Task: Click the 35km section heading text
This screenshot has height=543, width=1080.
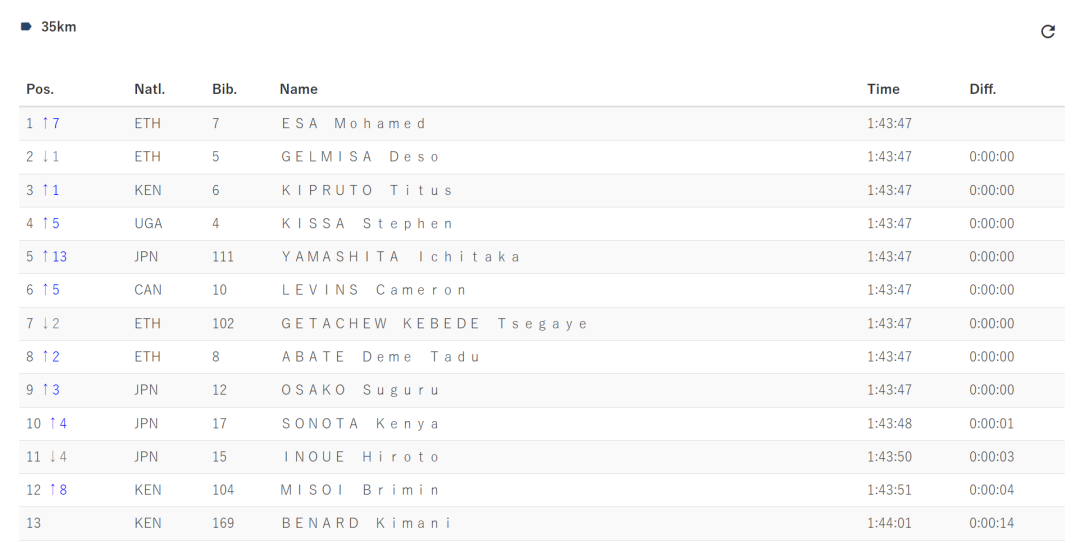Action: pos(59,27)
